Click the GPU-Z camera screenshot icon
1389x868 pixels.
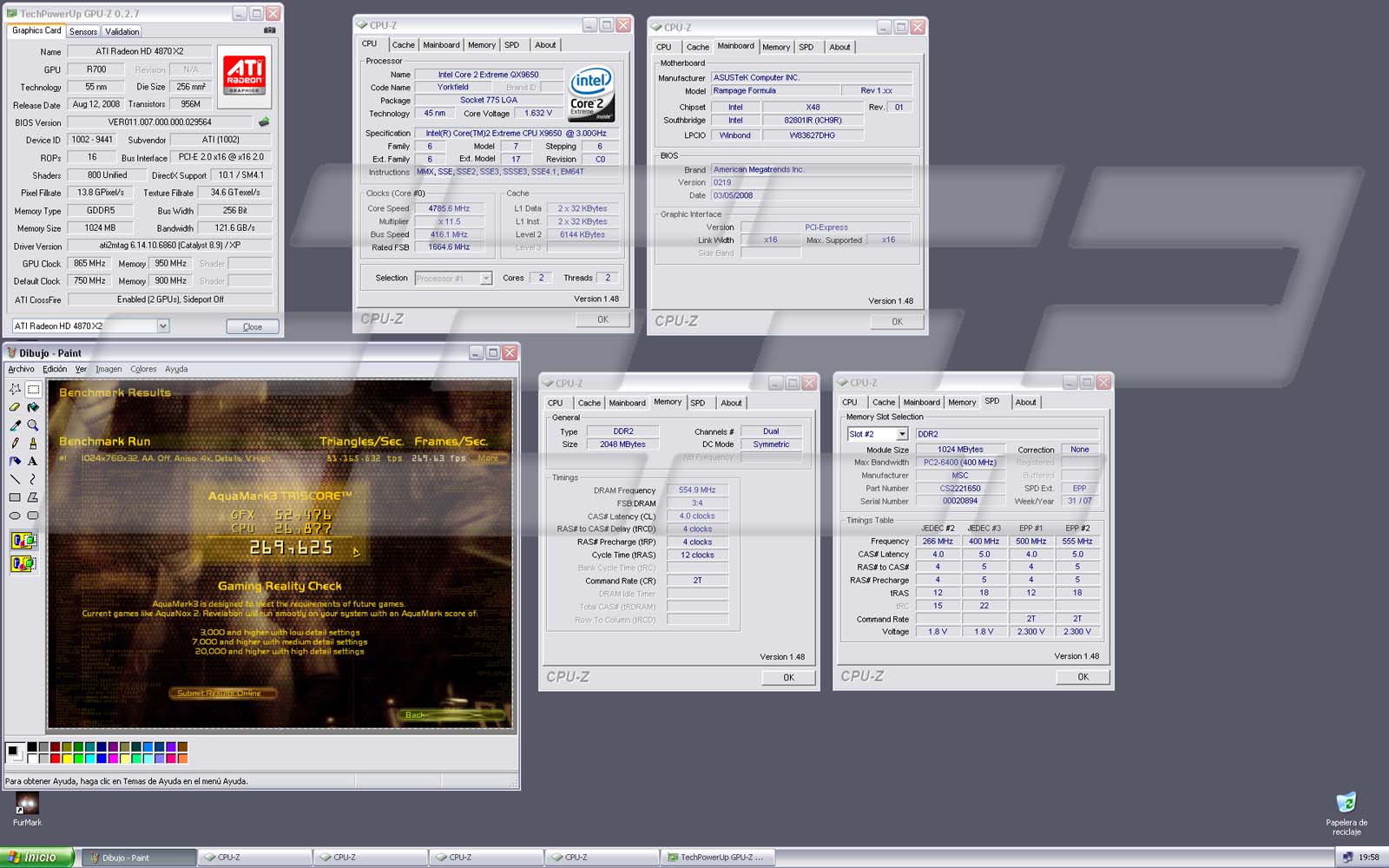coord(270,30)
